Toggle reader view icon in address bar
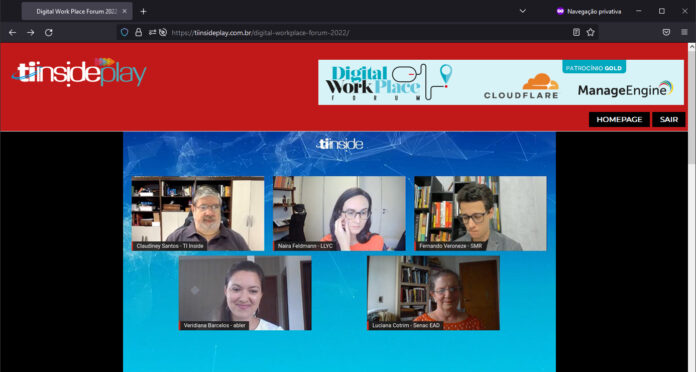The height and width of the screenshot is (372, 696). (576, 32)
